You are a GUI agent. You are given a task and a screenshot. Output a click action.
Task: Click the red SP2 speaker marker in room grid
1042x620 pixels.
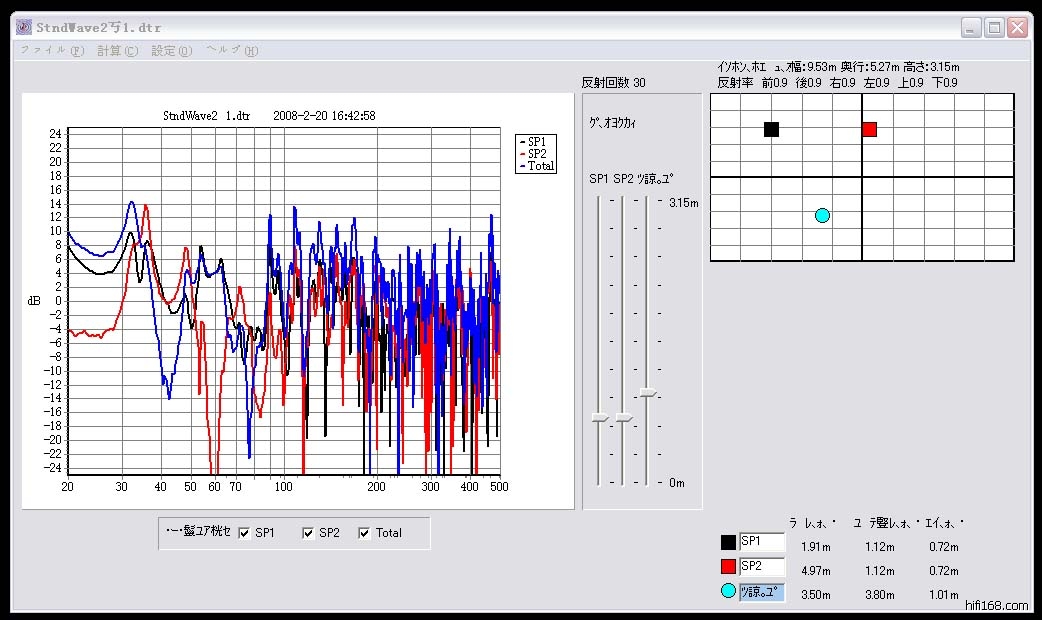pos(869,129)
